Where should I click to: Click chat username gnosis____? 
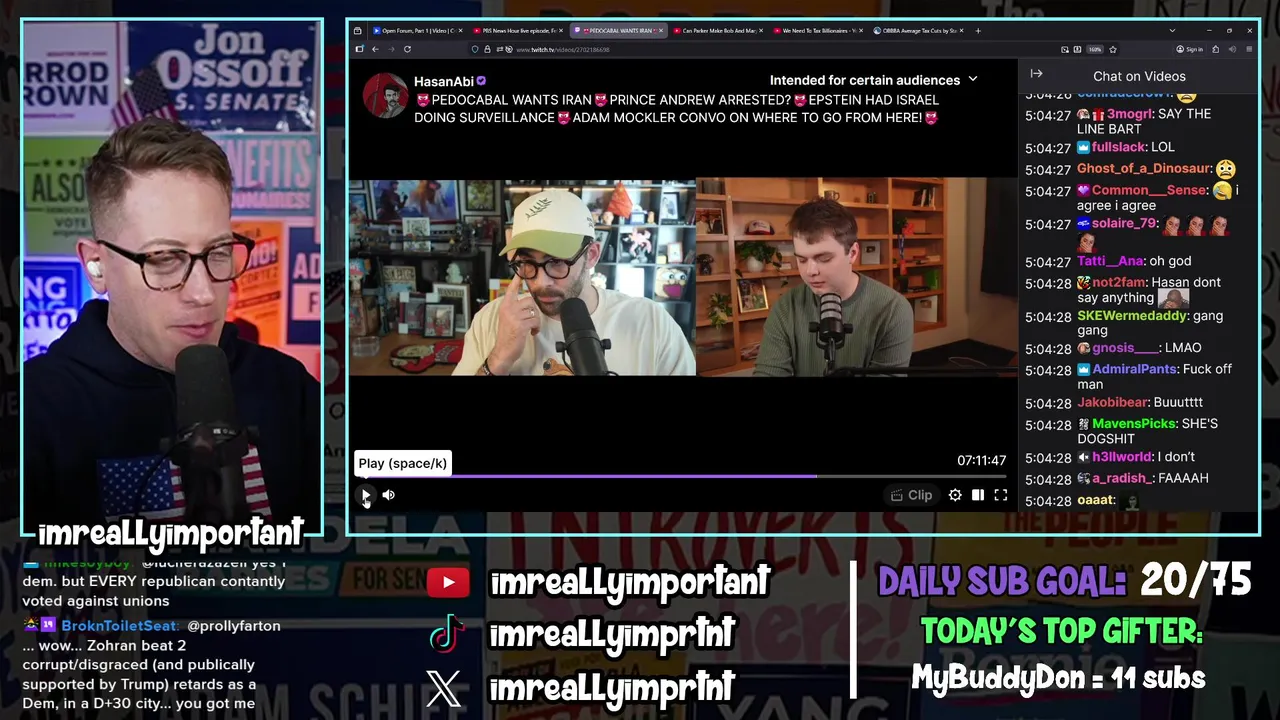1125,348
